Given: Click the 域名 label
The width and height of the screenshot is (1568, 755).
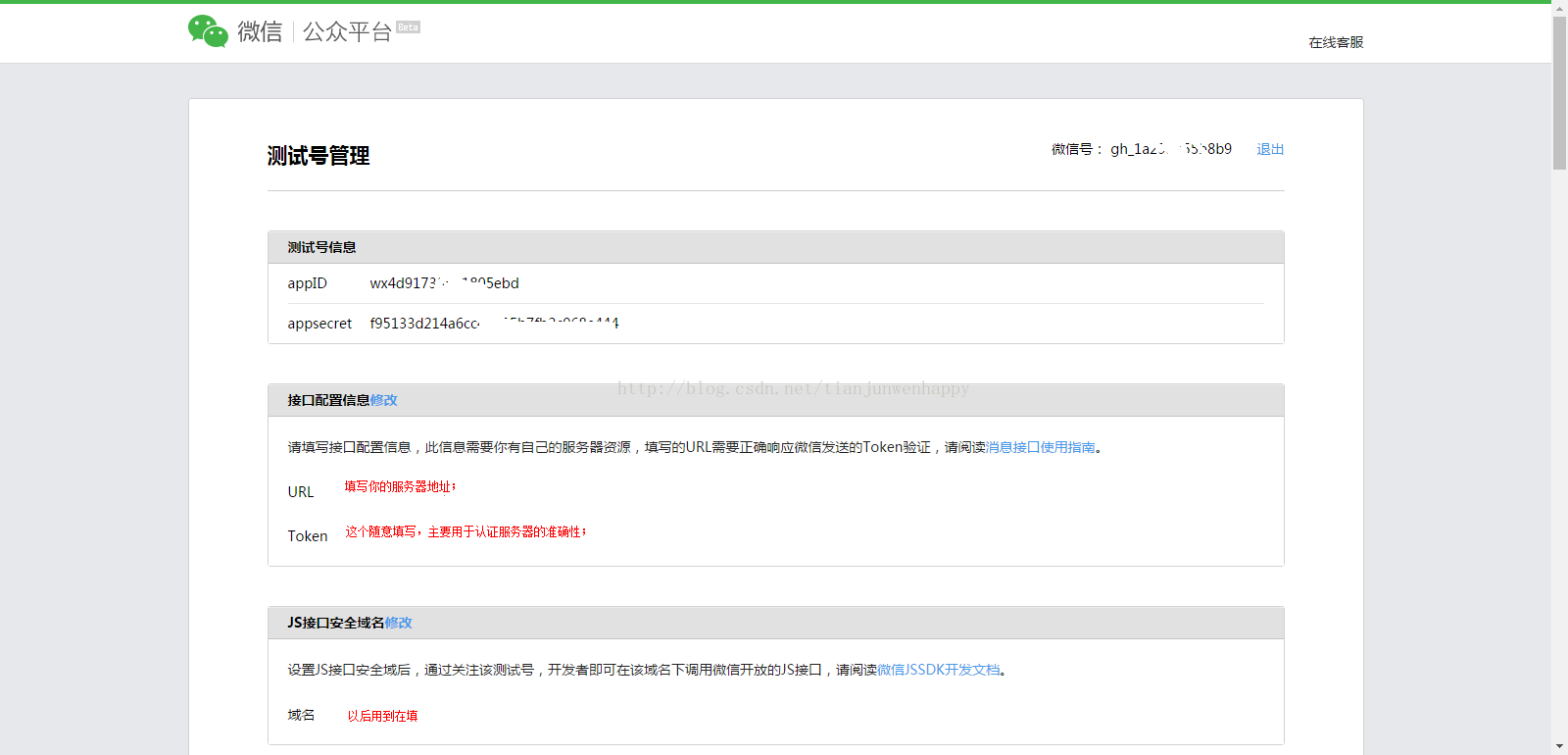Looking at the screenshot, I should 301,715.
